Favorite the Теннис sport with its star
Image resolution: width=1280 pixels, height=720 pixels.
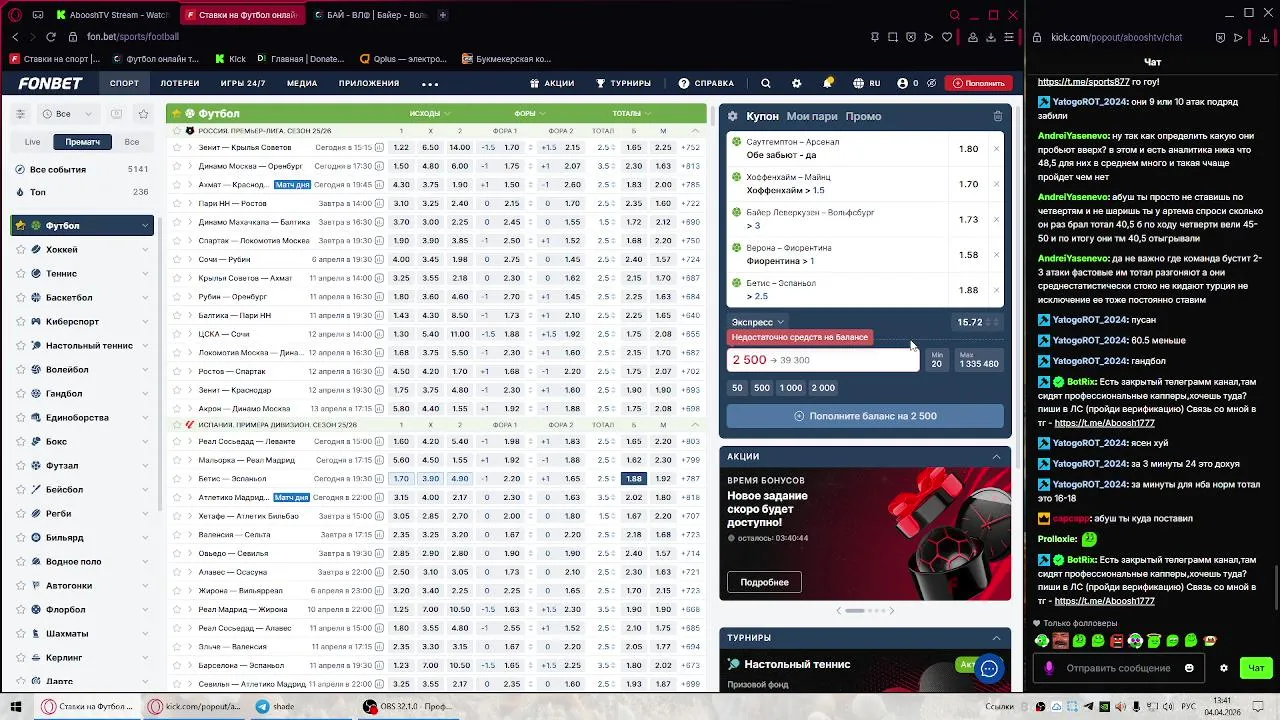(20, 273)
